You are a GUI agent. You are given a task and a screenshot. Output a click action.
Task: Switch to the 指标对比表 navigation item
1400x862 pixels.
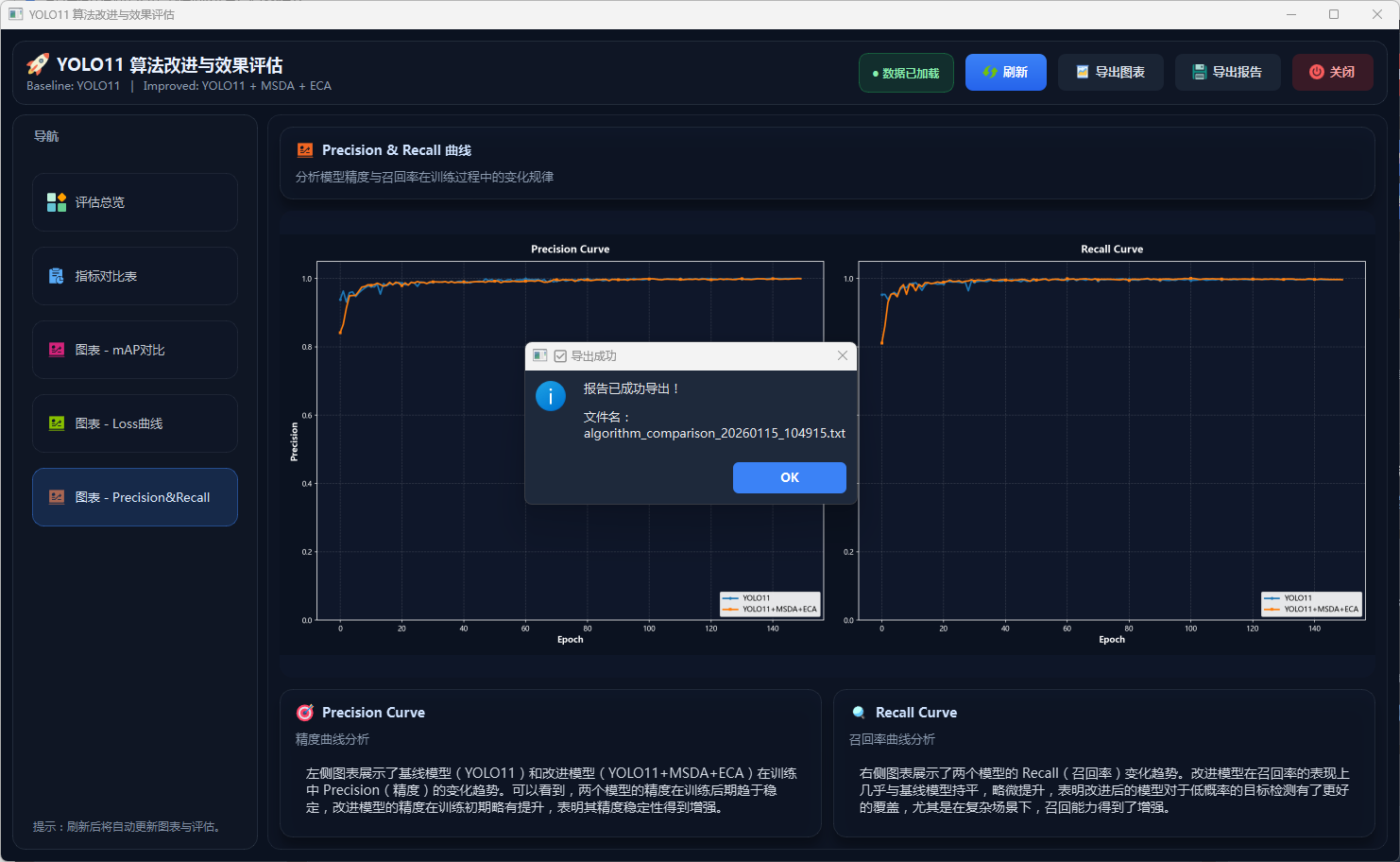(x=135, y=276)
